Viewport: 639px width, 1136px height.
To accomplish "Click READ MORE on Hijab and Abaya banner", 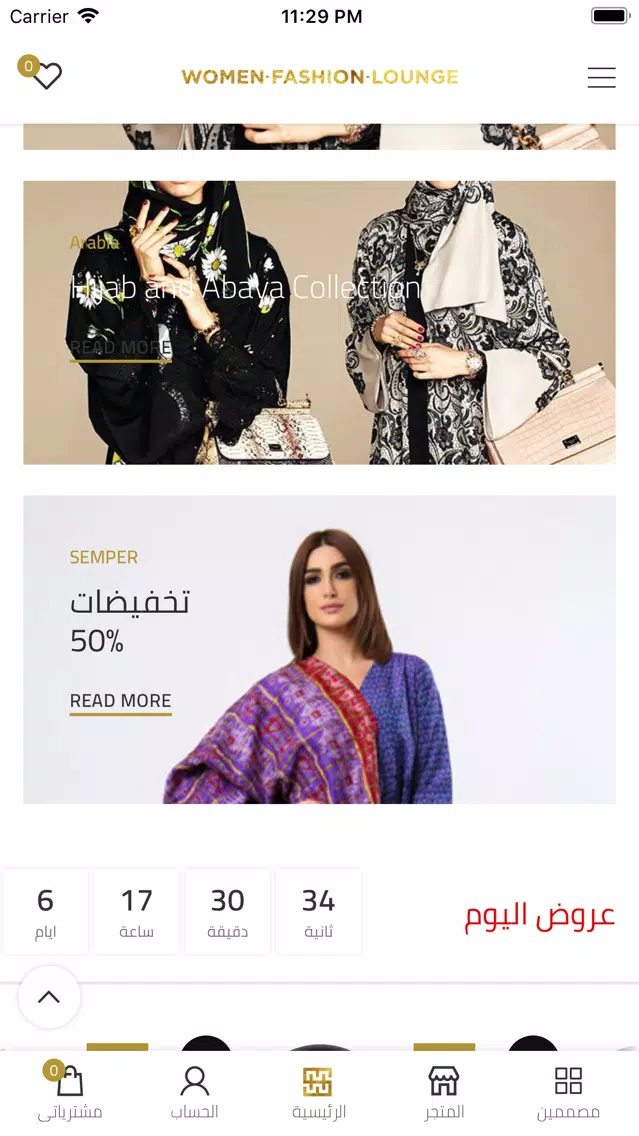I will click(x=120, y=349).
